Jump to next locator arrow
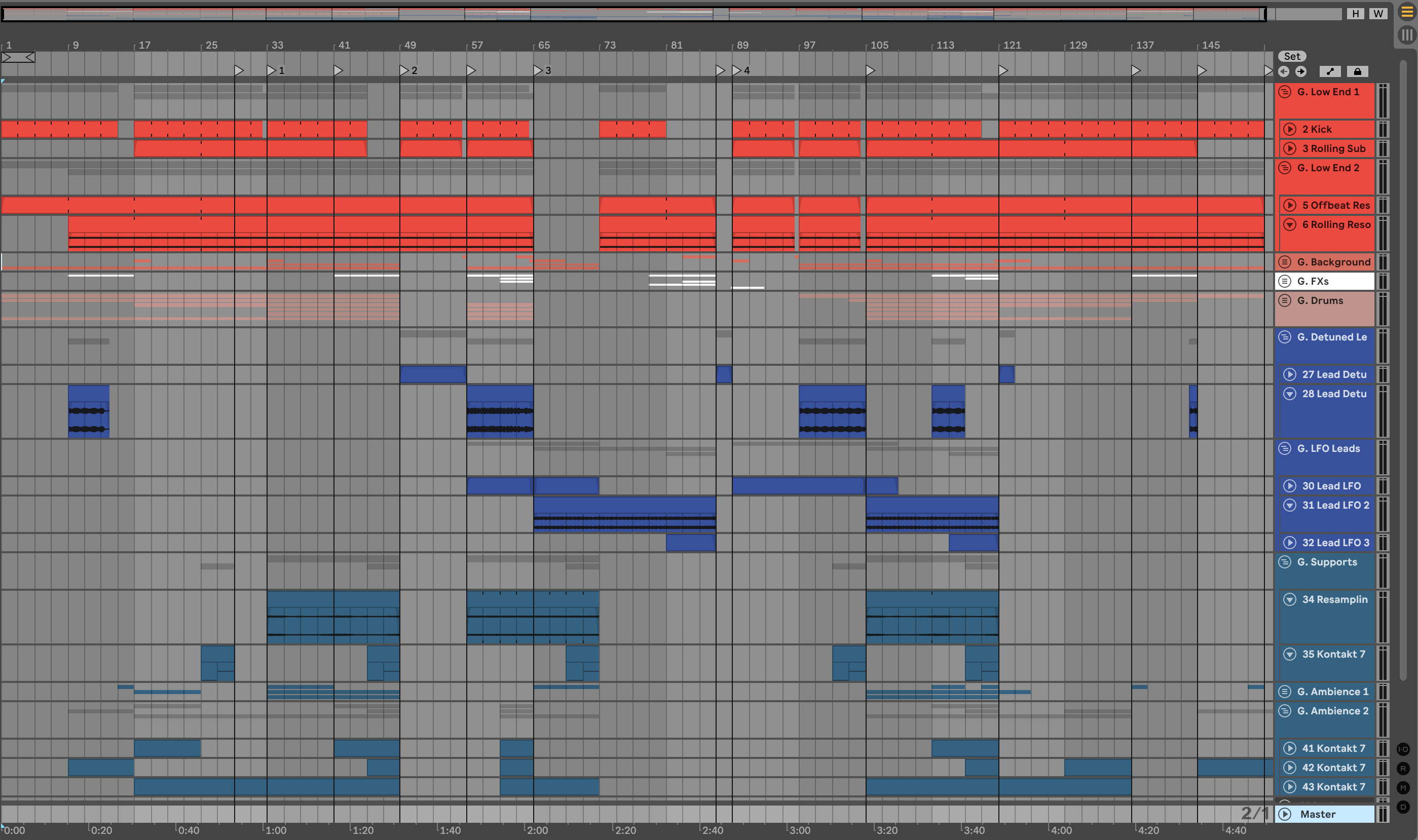Screen dimensions: 1418x840 point(1301,71)
